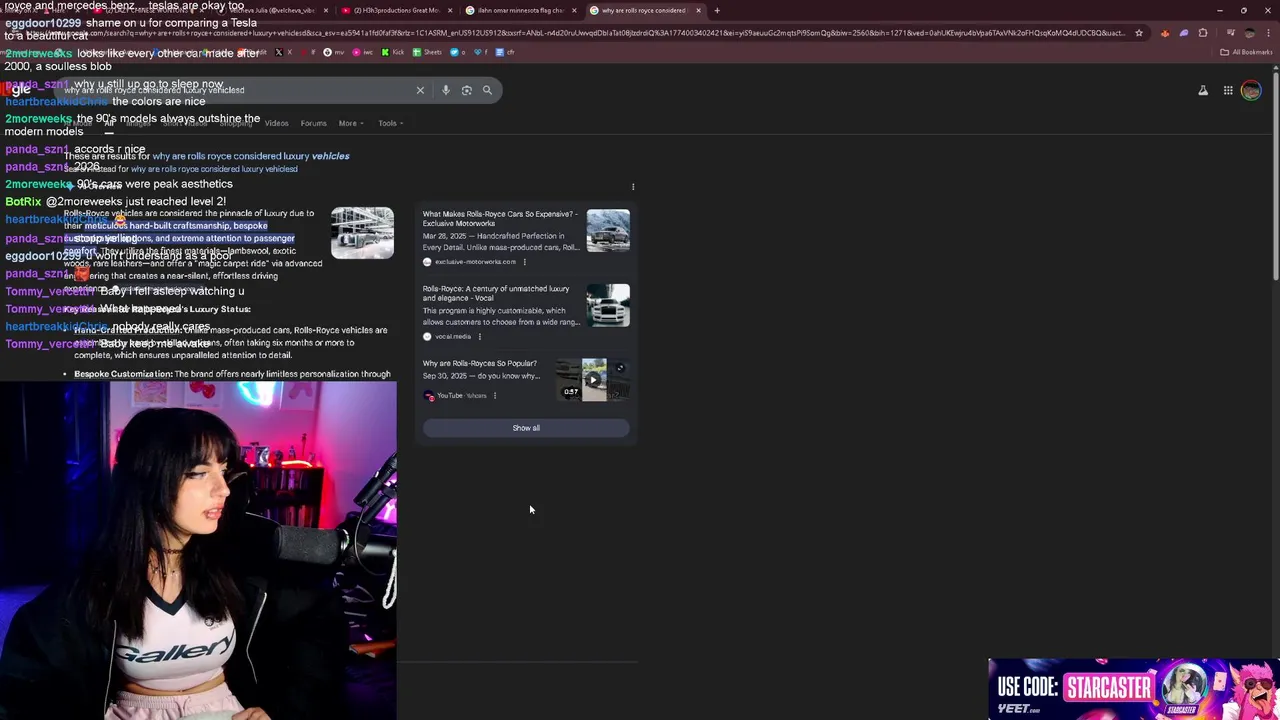The width and height of the screenshot is (1280, 720).
Task: Switch to ilahn omar minnesota flag tab
Action: (520, 11)
